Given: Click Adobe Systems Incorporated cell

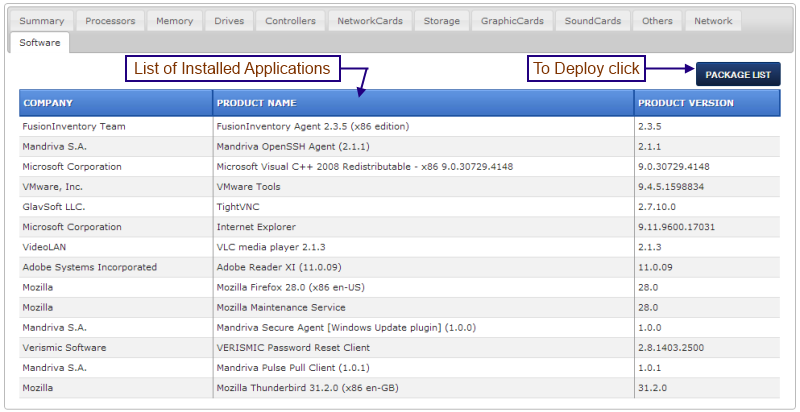Looking at the screenshot, I should 116,268.
